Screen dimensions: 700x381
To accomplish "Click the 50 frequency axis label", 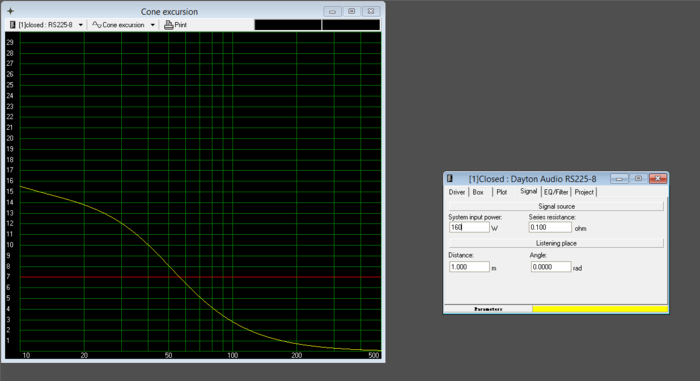I will [168, 356].
